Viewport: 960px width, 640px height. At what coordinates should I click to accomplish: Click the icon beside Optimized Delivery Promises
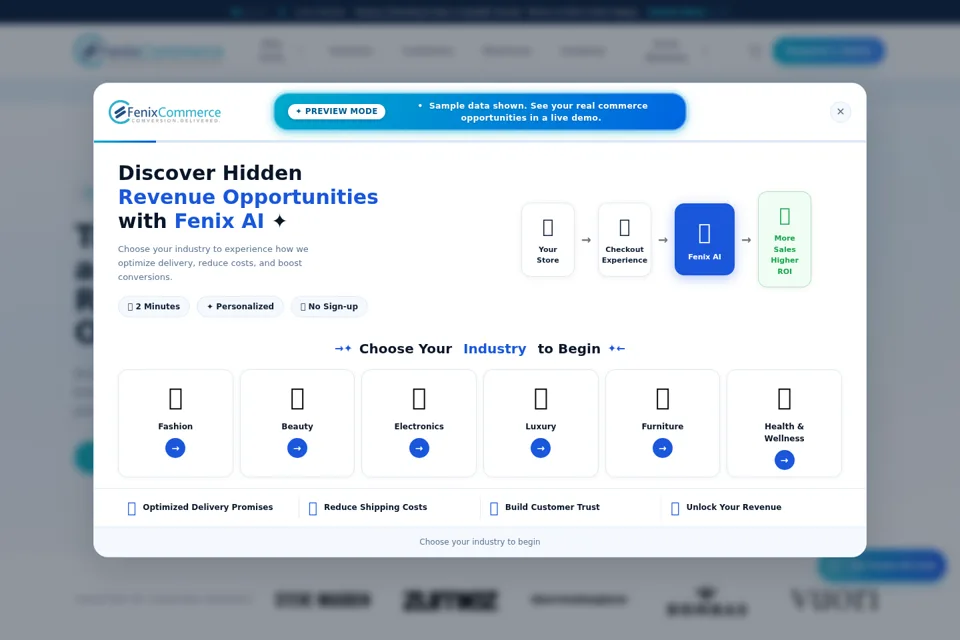(132, 508)
